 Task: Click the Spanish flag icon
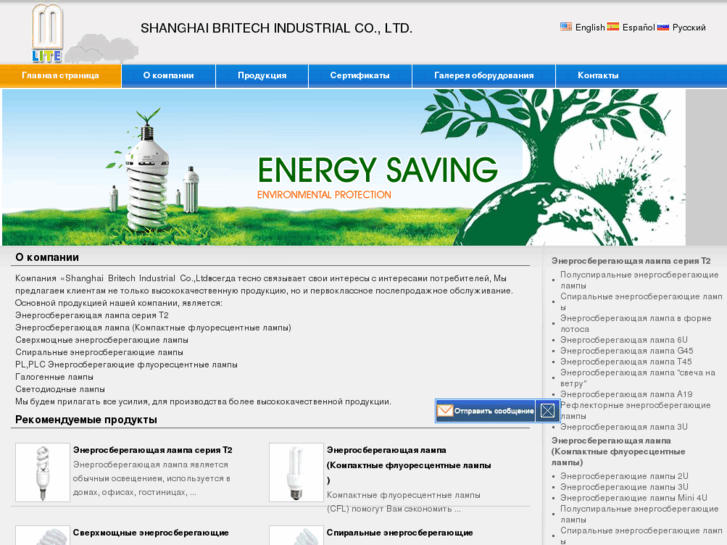point(613,27)
